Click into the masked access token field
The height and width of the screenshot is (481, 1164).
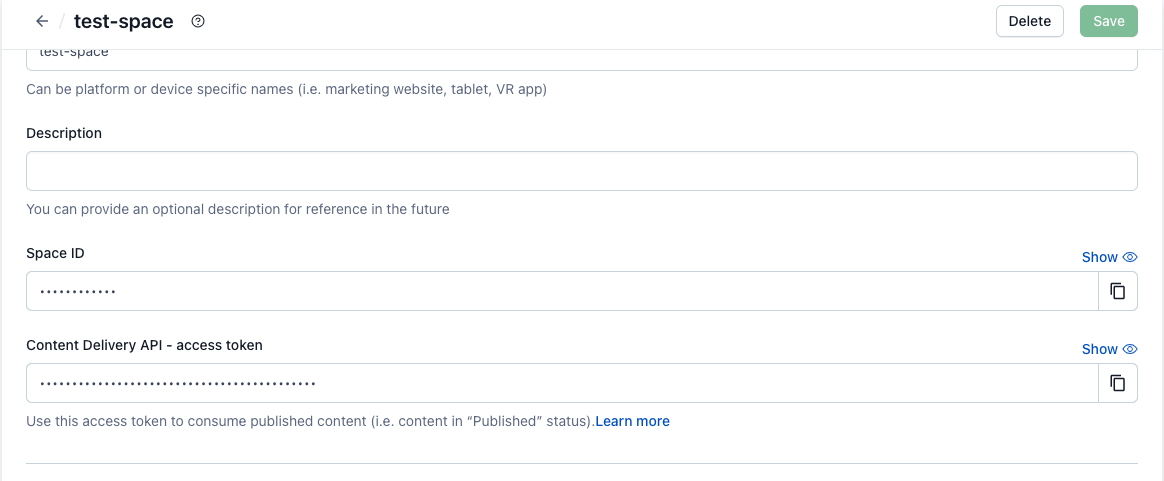(562, 383)
